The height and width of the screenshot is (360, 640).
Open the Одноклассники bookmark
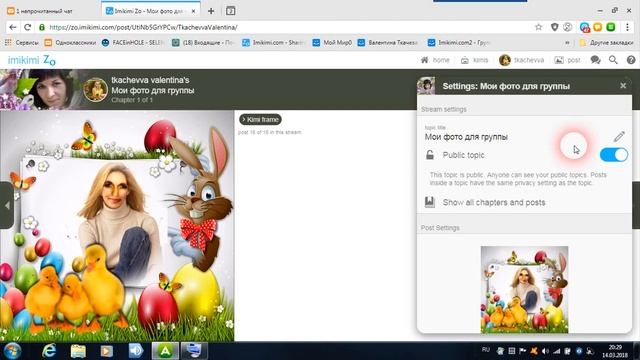coord(70,42)
